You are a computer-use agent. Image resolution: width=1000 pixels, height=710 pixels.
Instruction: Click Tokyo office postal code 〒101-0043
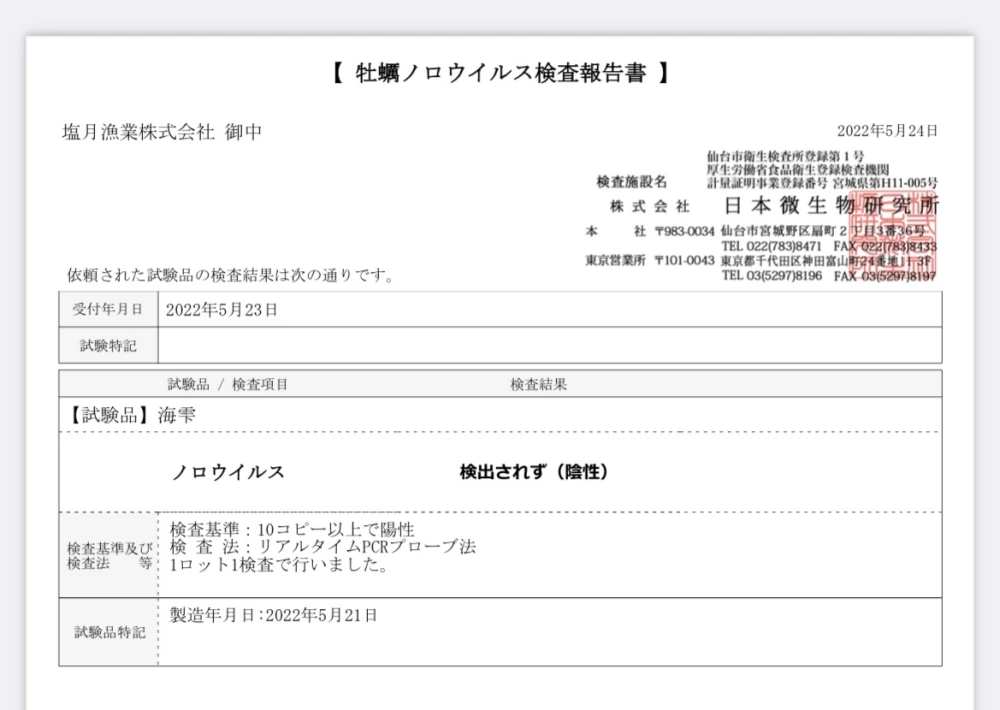pyautogui.click(x=685, y=260)
